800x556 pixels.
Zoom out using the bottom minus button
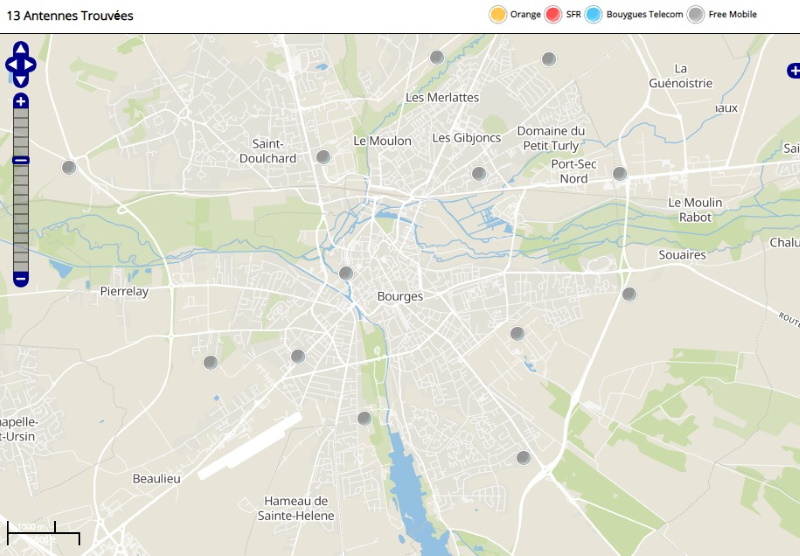click(x=21, y=278)
